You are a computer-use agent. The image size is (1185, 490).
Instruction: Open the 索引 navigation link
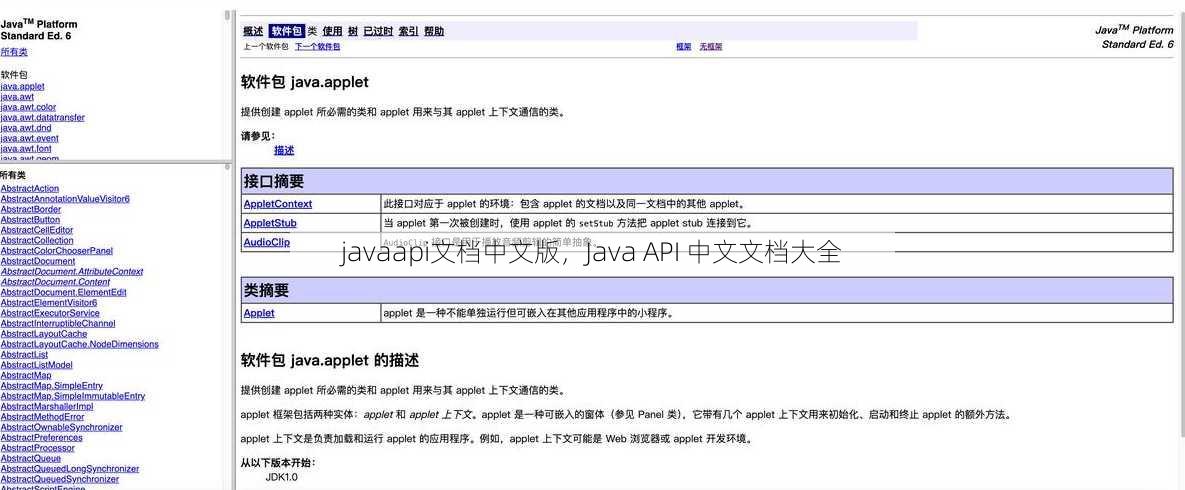tap(409, 31)
